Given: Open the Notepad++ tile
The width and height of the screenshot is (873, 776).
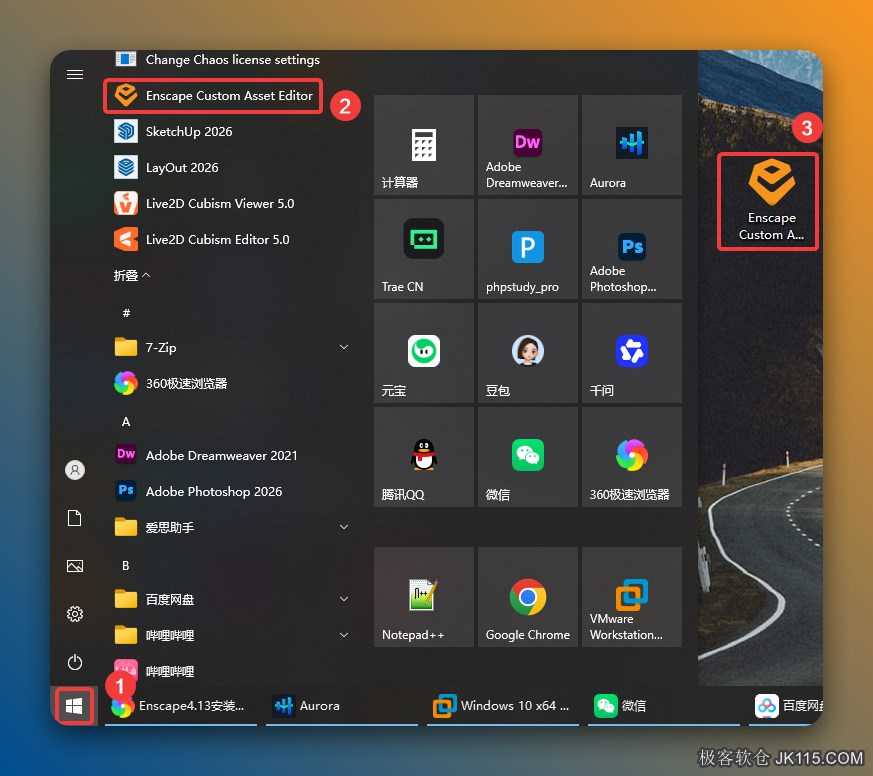Looking at the screenshot, I should click(x=424, y=597).
